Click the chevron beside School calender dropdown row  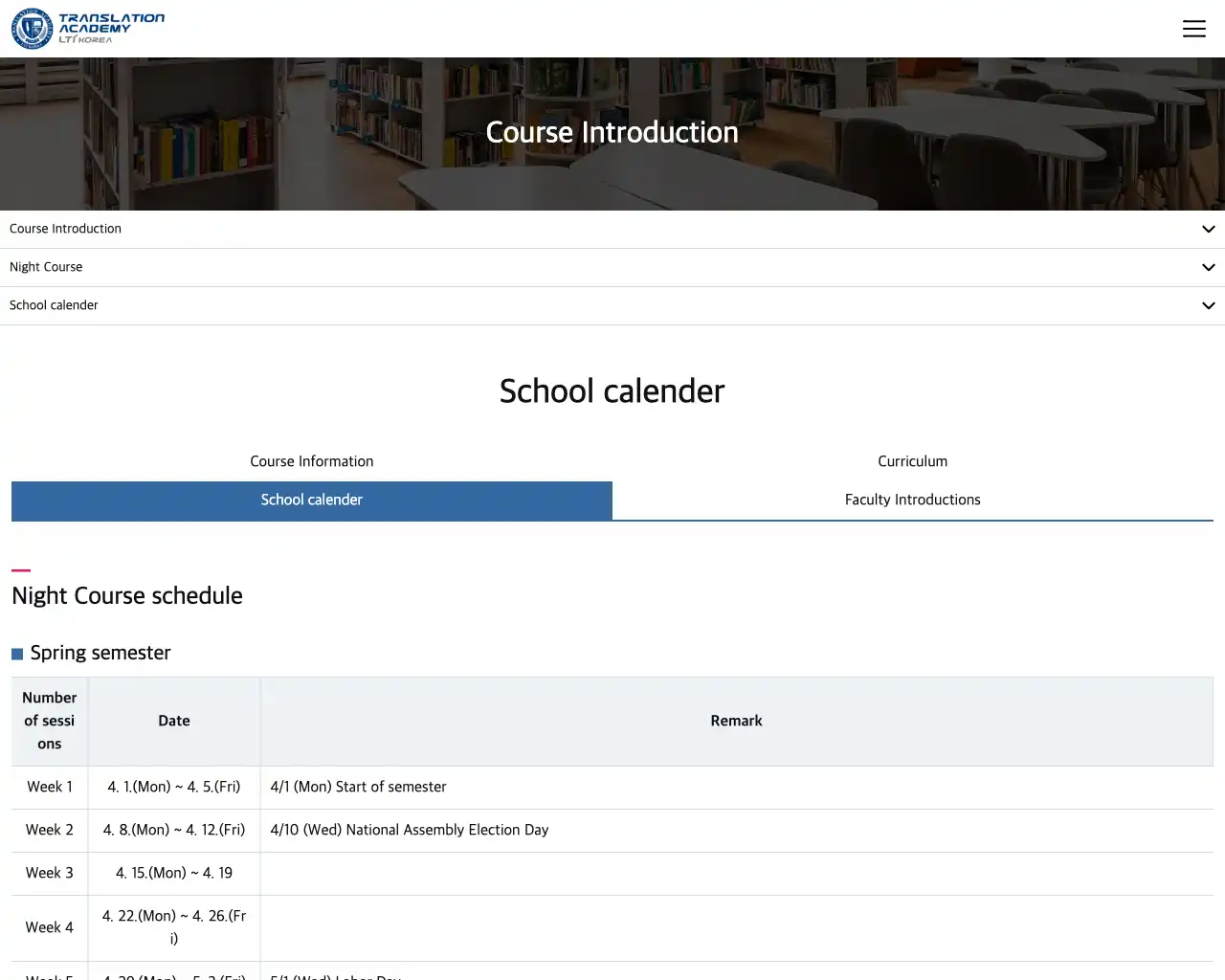[x=1208, y=306]
